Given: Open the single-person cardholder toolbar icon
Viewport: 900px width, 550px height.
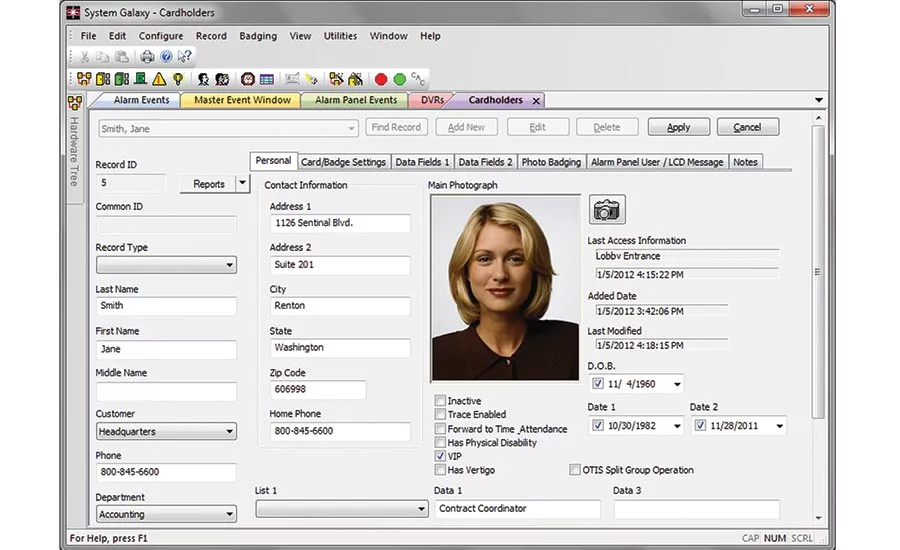Looking at the screenshot, I should pos(203,79).
